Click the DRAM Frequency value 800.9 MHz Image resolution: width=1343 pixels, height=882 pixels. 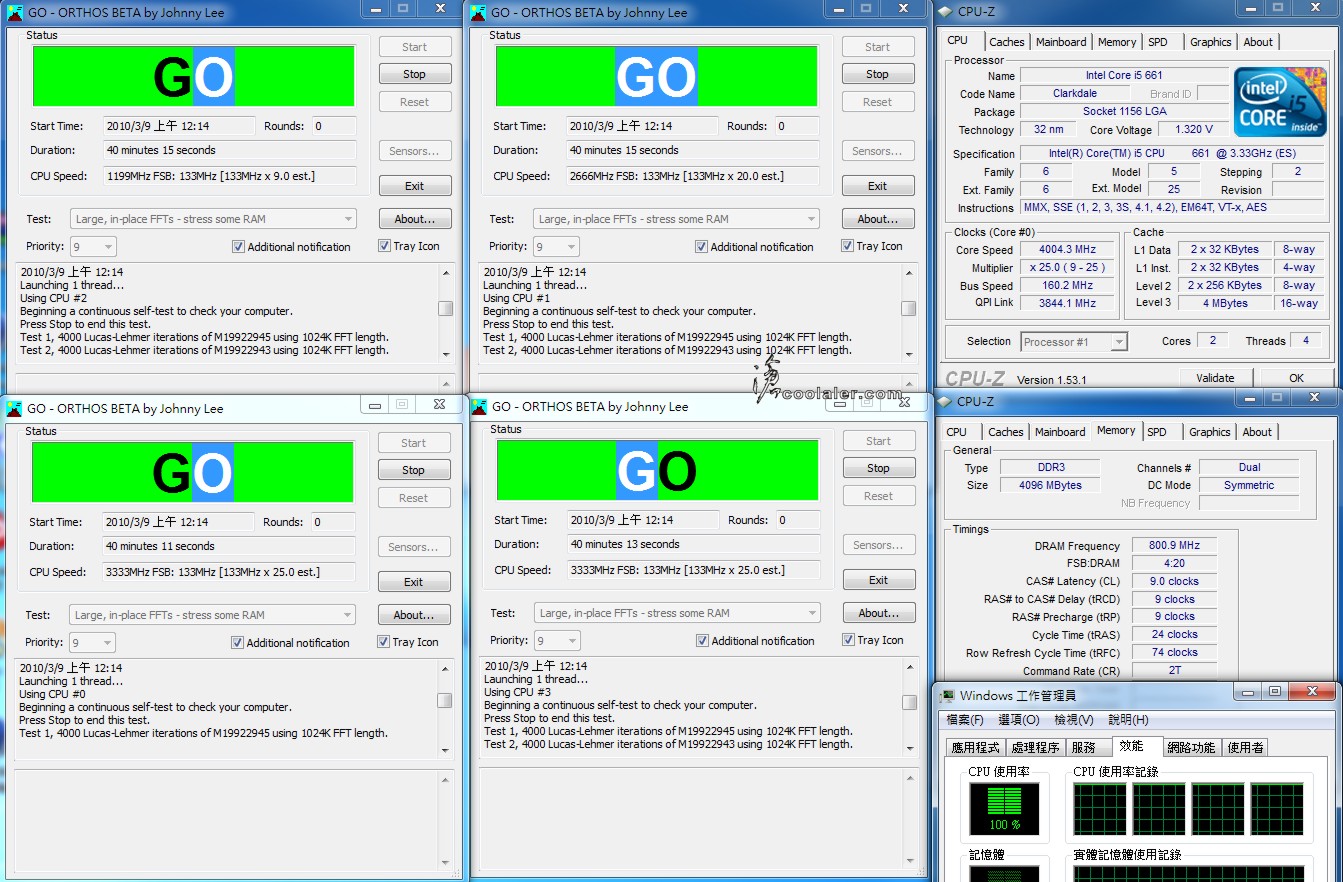coord(1175,546)
